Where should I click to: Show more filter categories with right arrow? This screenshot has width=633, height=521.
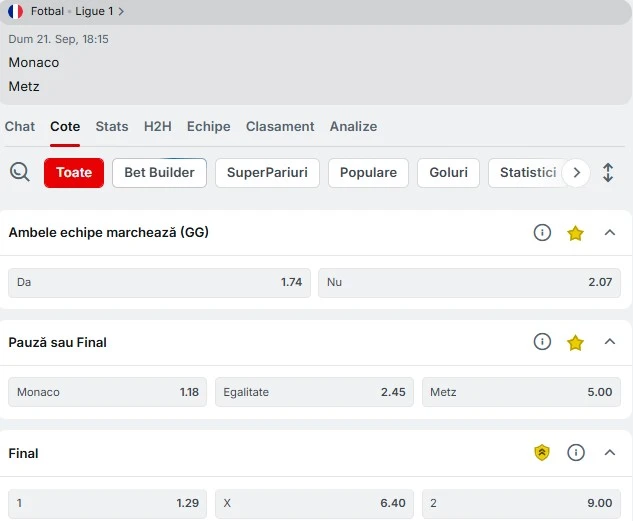click(576, 173)
